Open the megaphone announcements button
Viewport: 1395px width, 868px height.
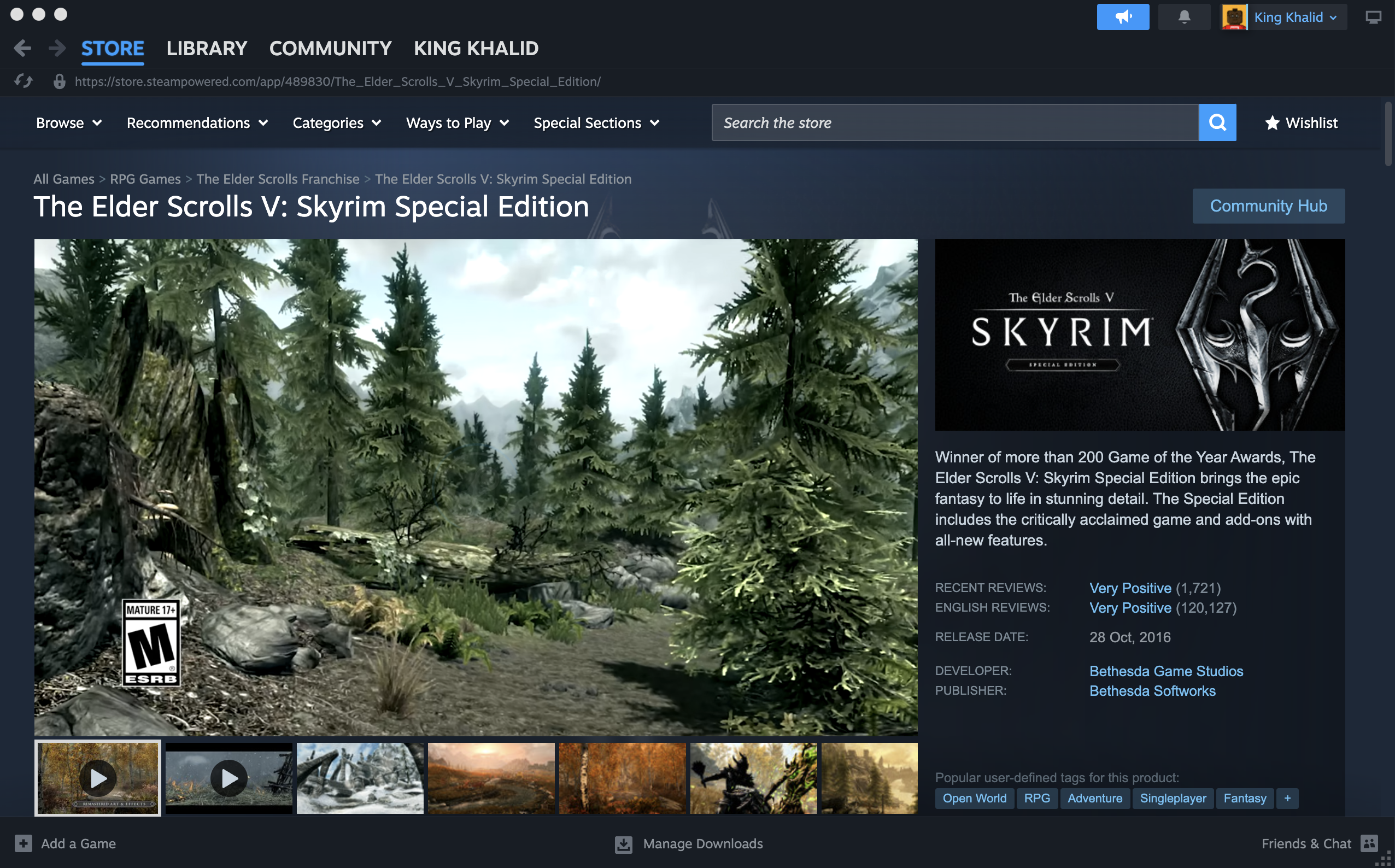click(x=1122, y=17)
